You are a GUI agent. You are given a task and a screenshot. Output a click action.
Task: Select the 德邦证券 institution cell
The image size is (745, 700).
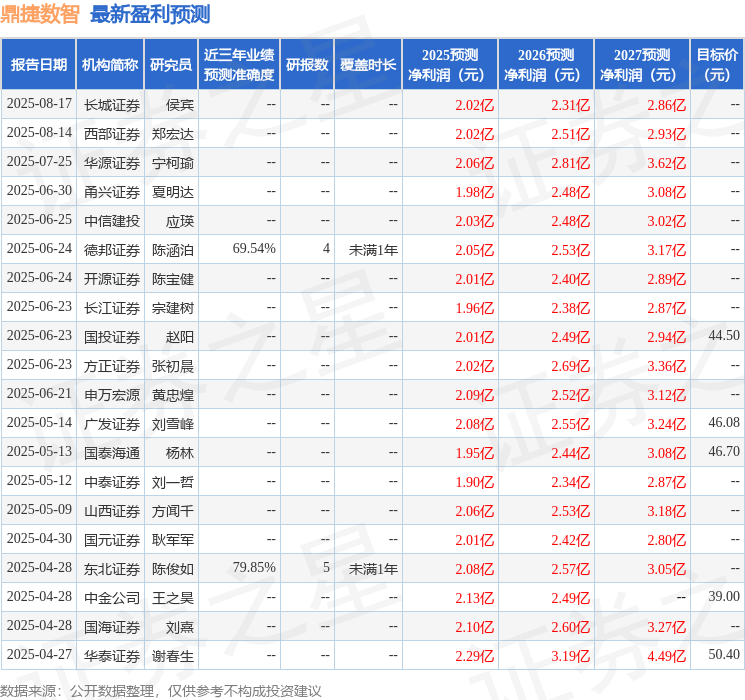[x=112, y=250]
